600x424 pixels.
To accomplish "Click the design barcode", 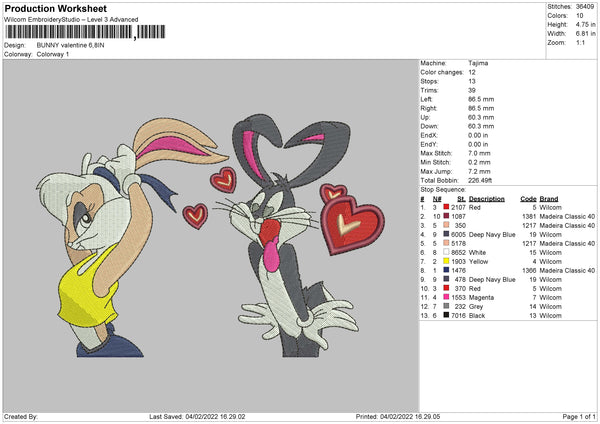I will pyautogui.click(x=85, y=32).
